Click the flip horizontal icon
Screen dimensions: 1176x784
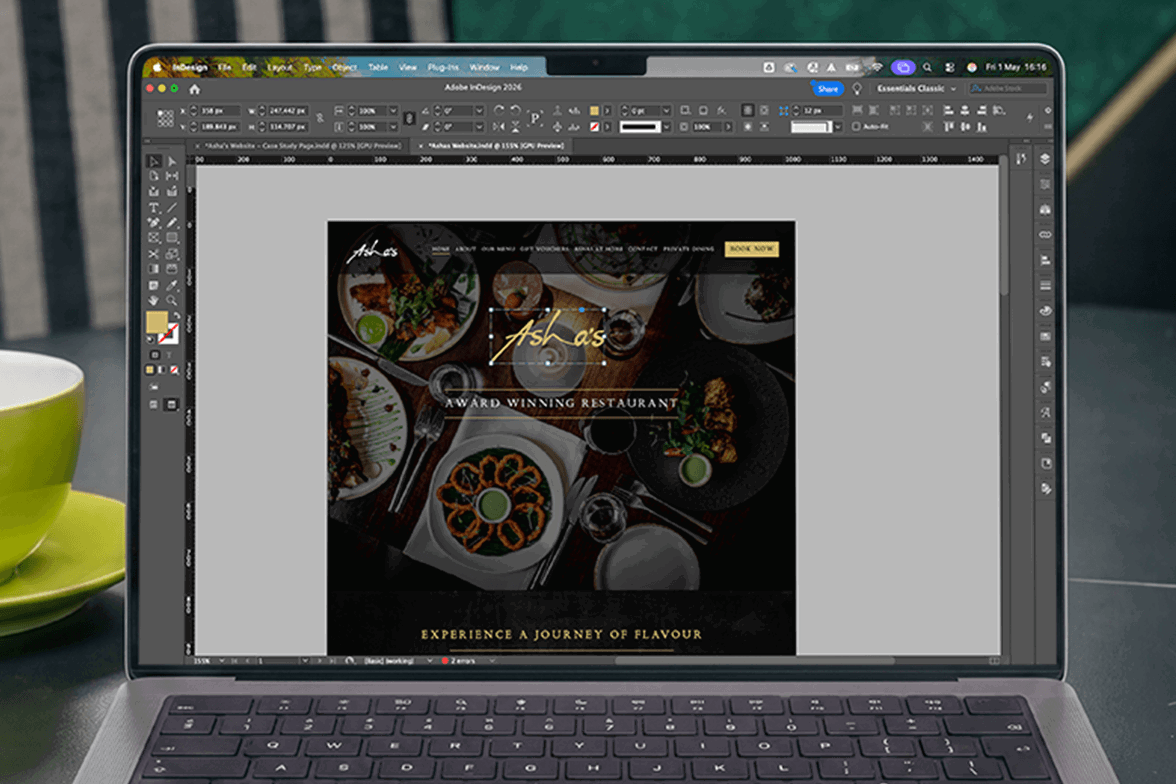(500, 127)
